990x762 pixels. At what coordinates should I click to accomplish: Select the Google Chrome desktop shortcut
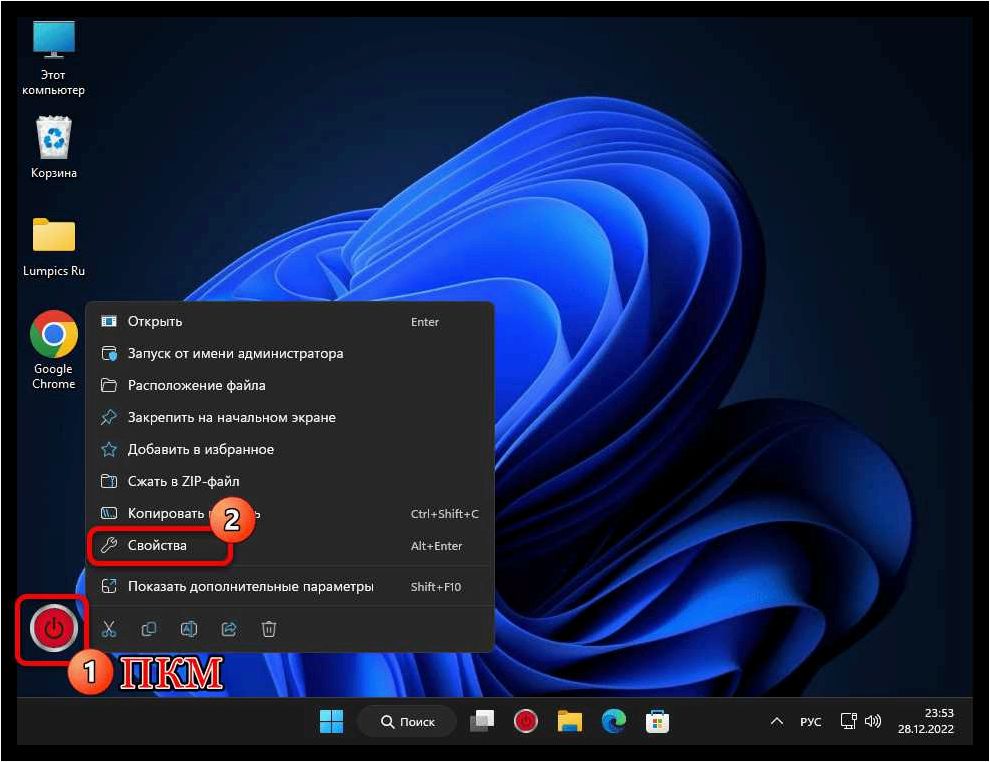[54, 350]
